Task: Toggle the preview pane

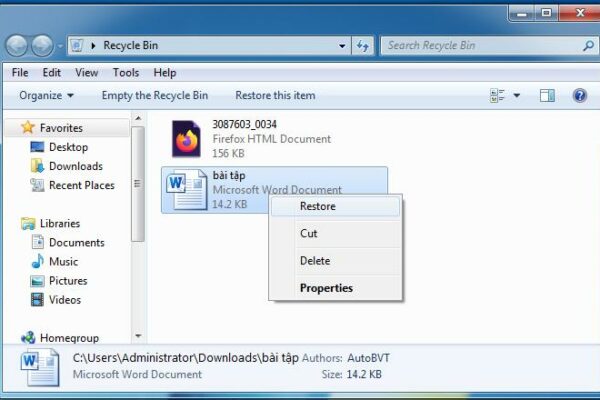Action: click(x=547, y=95)
